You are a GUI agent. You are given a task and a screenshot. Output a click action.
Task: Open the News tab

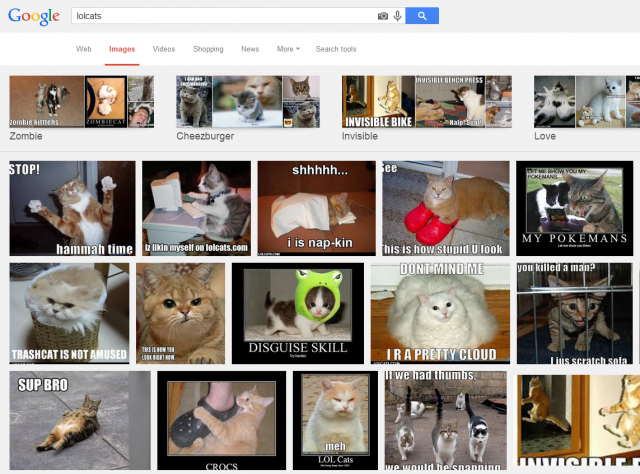tap(250, 49)
